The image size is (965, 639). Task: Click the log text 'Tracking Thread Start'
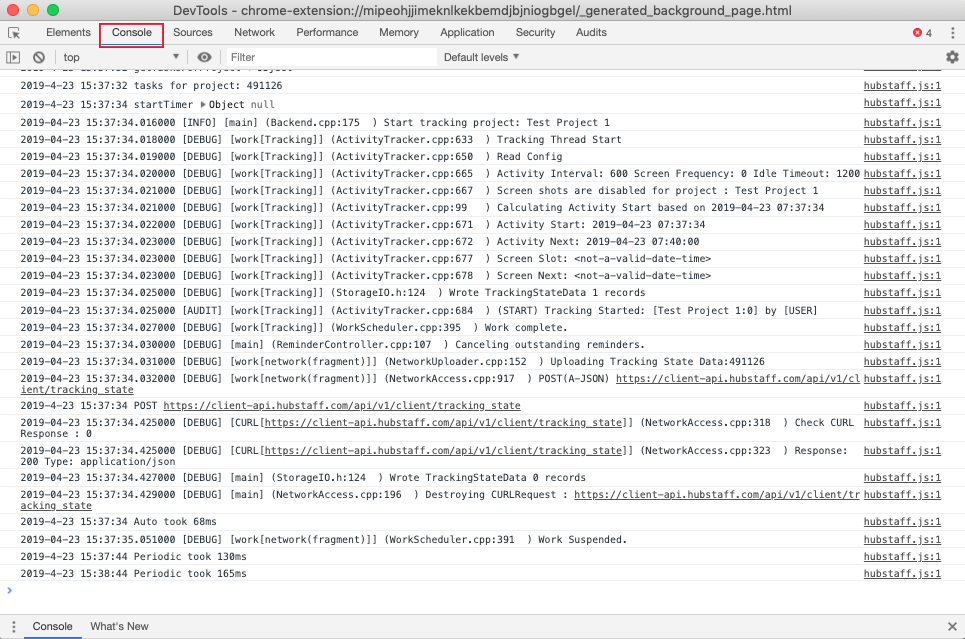559,140
